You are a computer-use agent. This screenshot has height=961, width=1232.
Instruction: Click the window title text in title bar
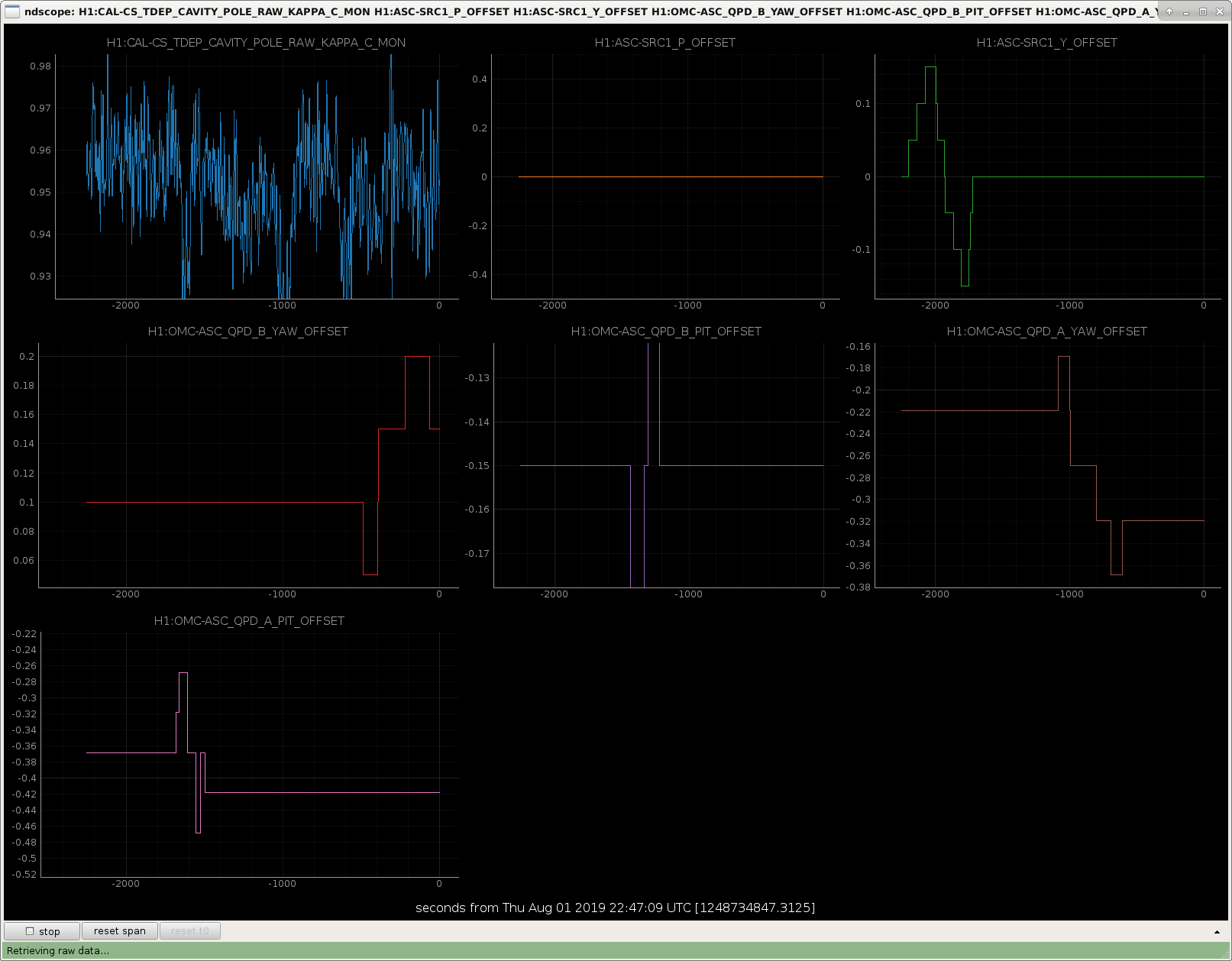(x=591, y=11)
